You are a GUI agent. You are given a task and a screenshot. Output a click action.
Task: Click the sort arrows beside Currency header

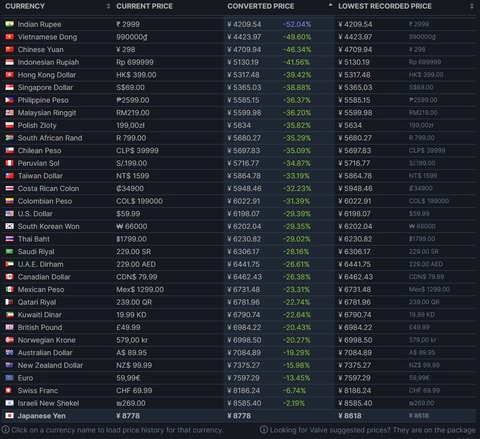(x=108, y=6)
